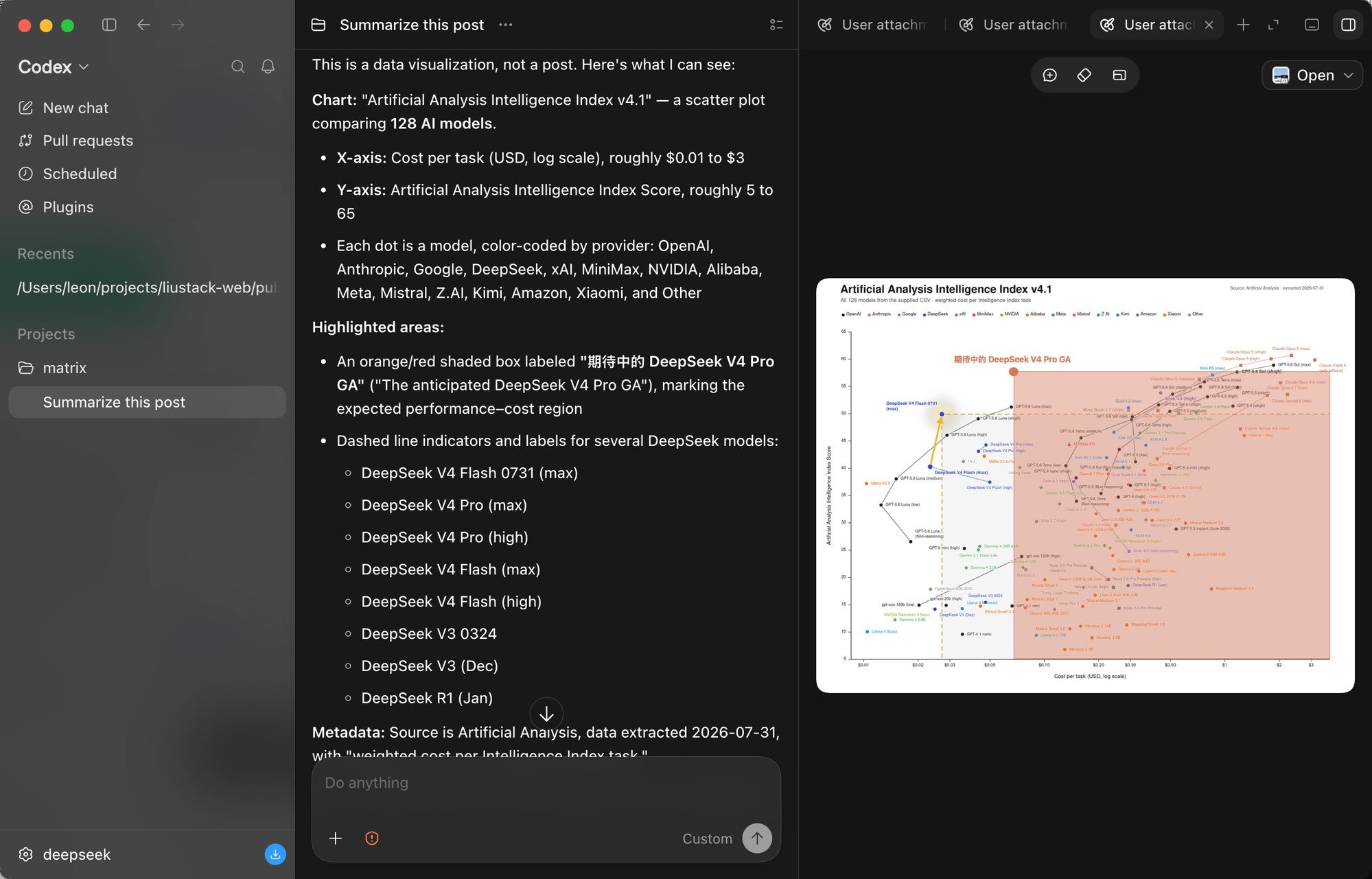The height and width of the screenshot is (879, 1372).
Task: Toggle the right side panel
Action: coord(1348,25)
